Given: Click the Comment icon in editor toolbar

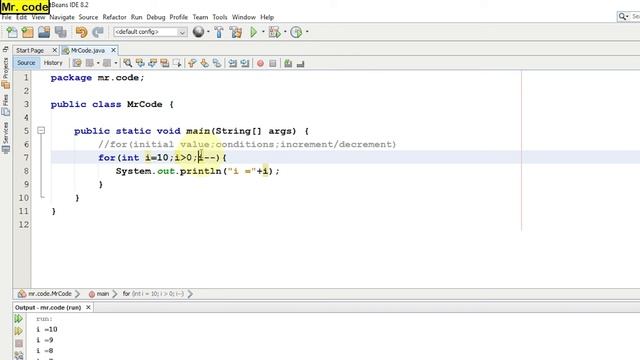Looking at the screenshot, I should pyautogui.click(x=288, y=63).
